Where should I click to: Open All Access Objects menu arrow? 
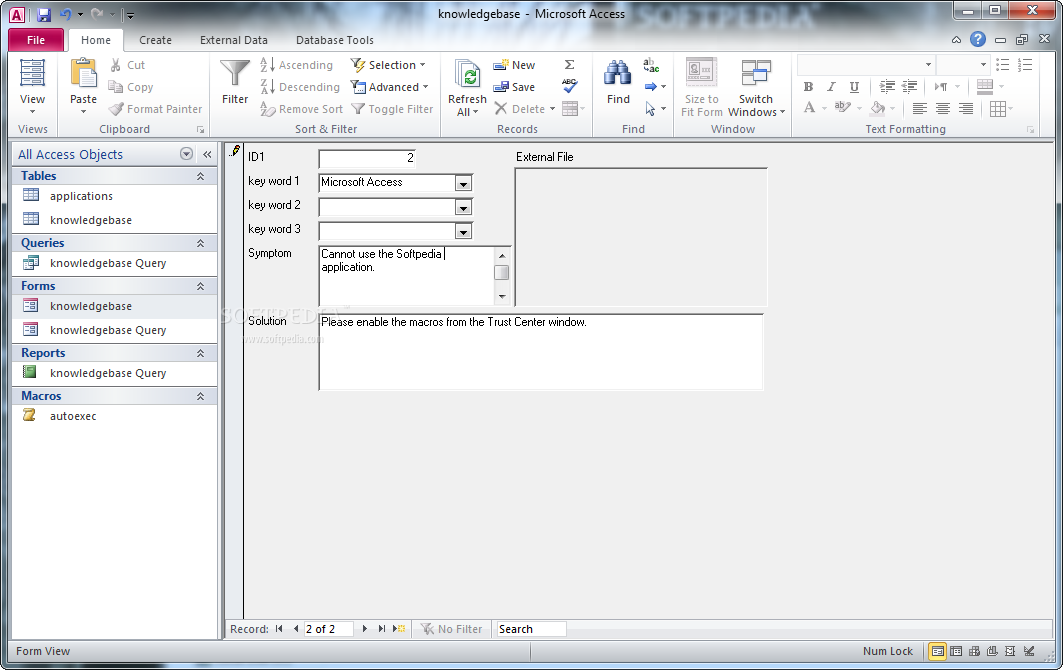pos(186,154)
